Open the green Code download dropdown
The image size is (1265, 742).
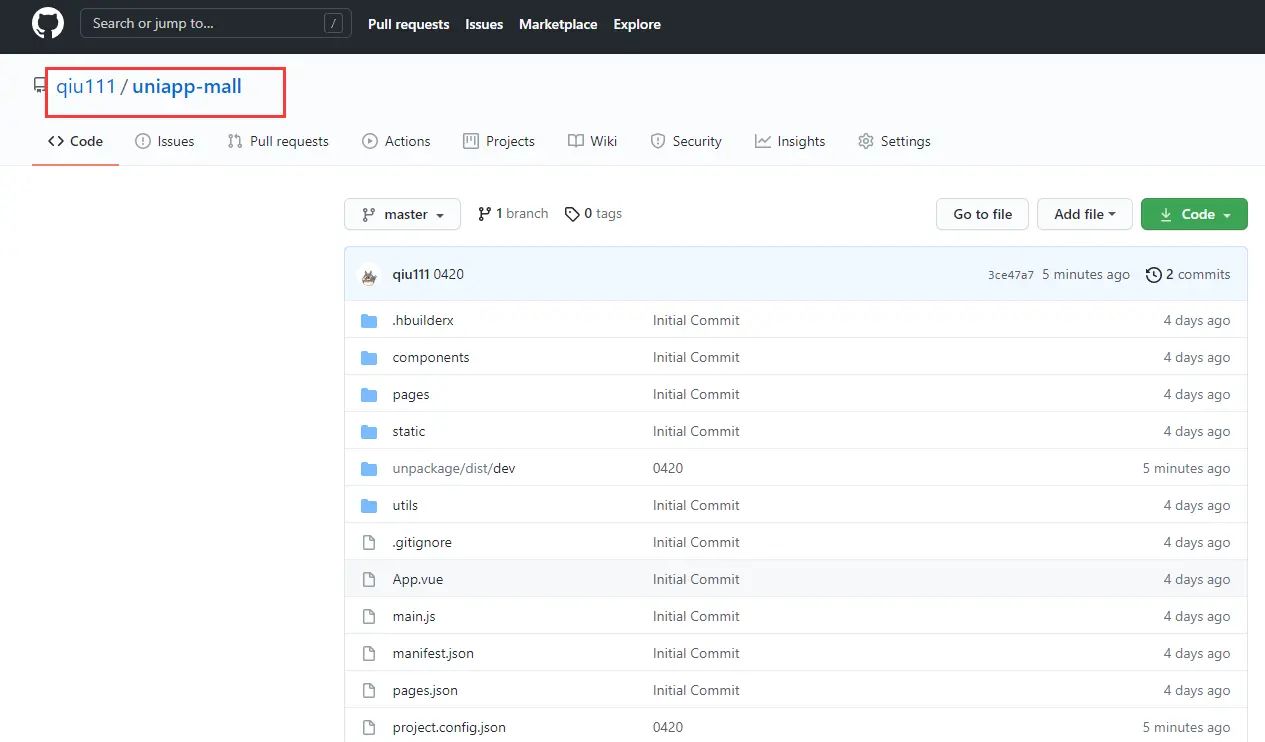[x=1193, y=214]
